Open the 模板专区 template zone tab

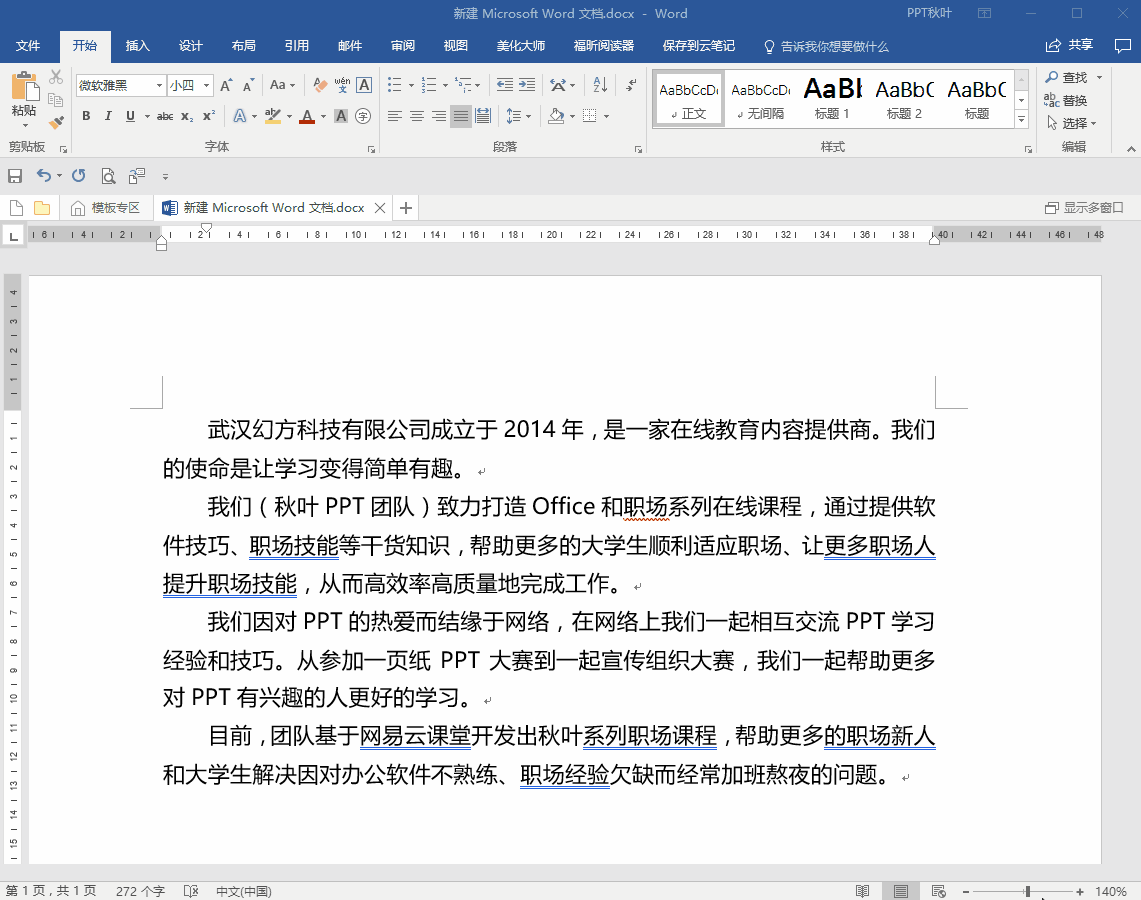106,208
